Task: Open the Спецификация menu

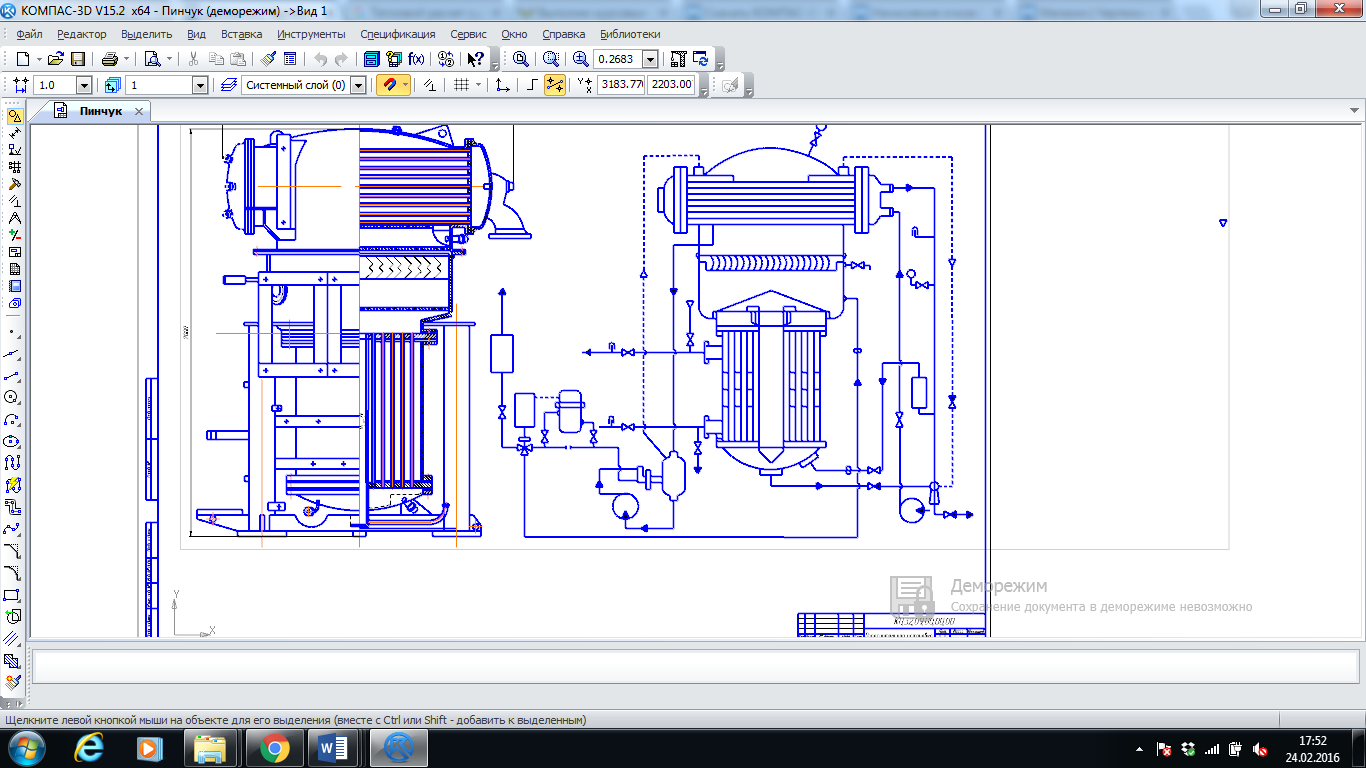Action: (398, 34)
